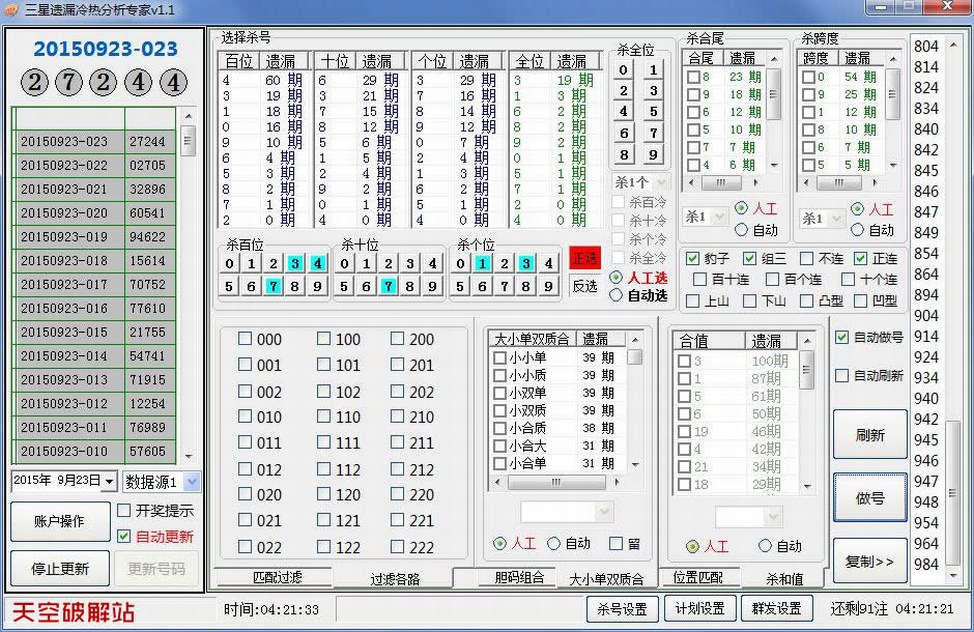Uncheck the 豹子 checkbox
974x632 pixels.
pyautogui.click(x=693, y=259)
